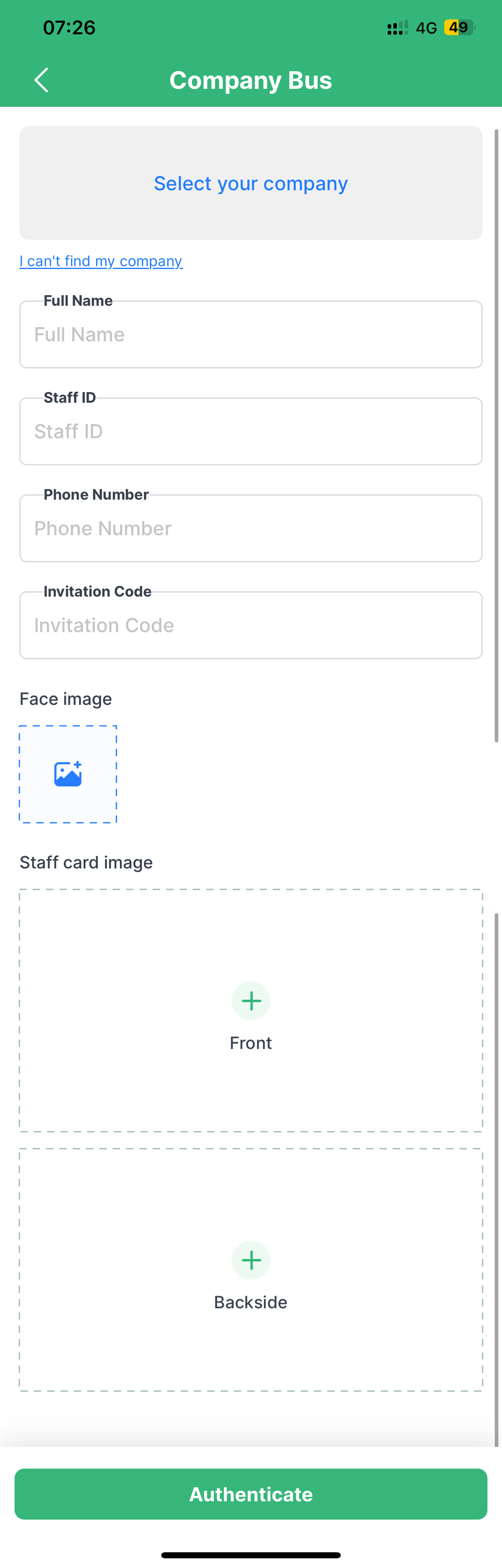Focus the Staff ID input field
502x1568 pixels.
point(251,432)
